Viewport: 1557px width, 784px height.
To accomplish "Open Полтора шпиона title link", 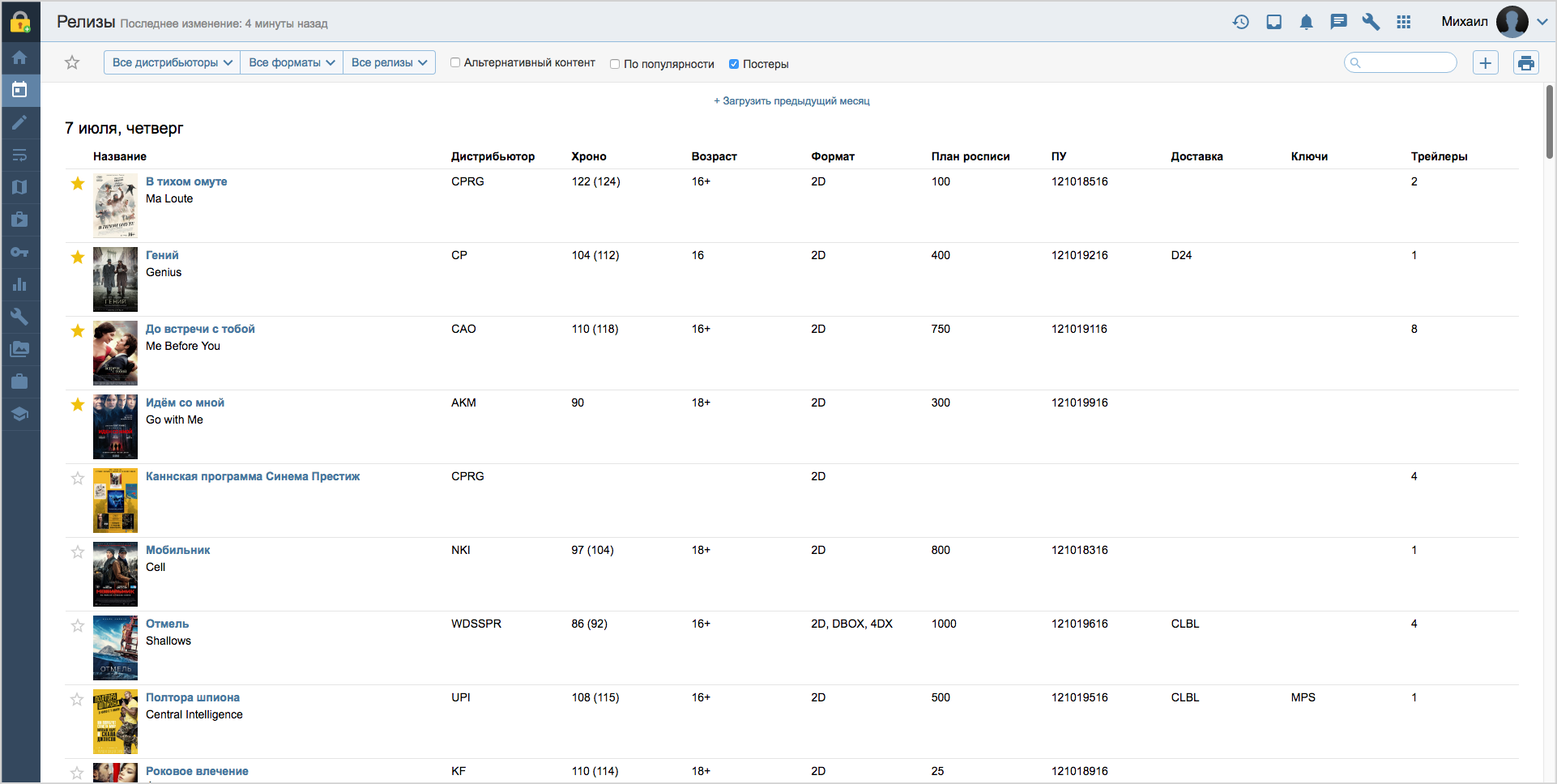I will click(x=193, y=697).
